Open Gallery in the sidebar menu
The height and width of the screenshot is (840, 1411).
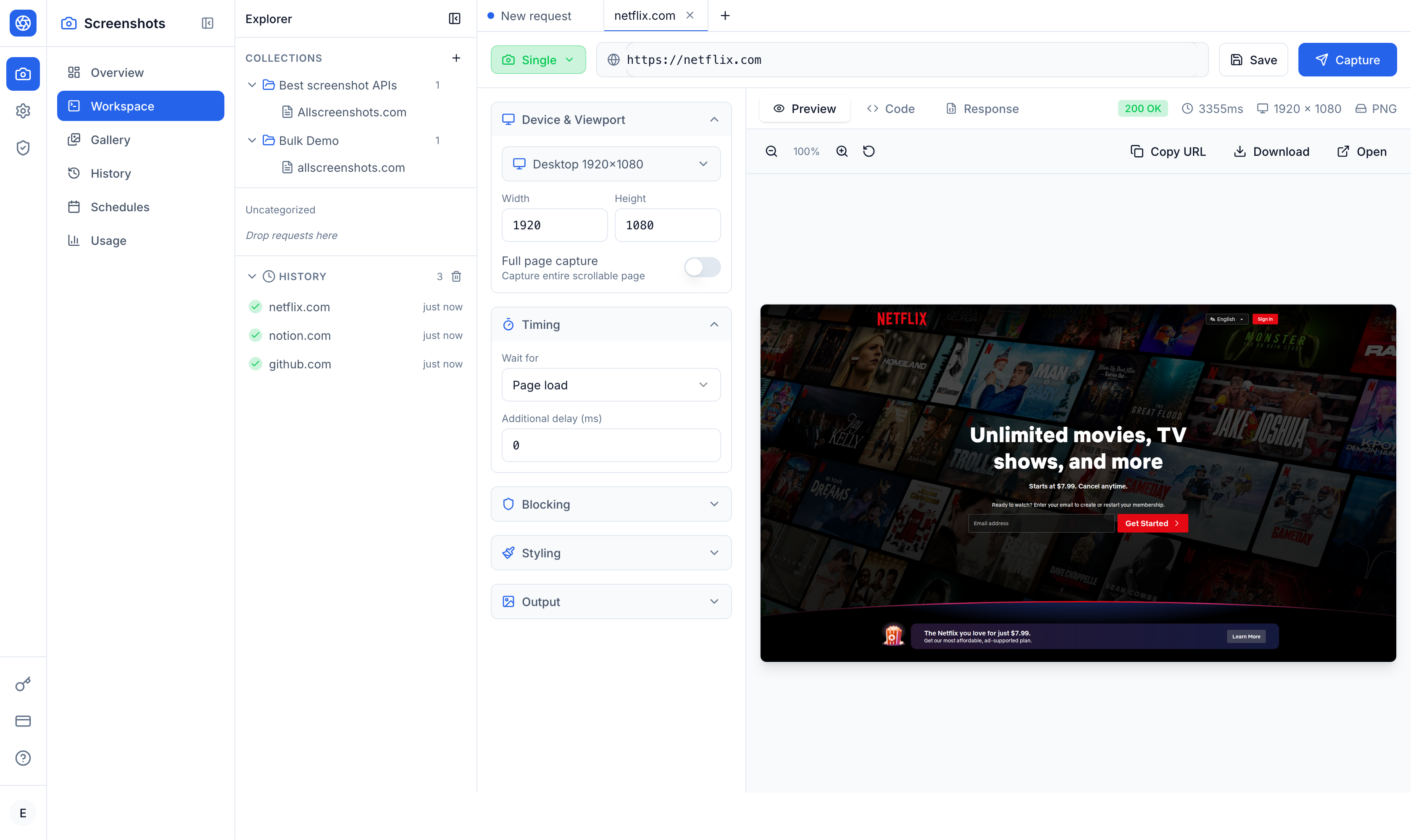pyautogui.click(x=111, y=140)
